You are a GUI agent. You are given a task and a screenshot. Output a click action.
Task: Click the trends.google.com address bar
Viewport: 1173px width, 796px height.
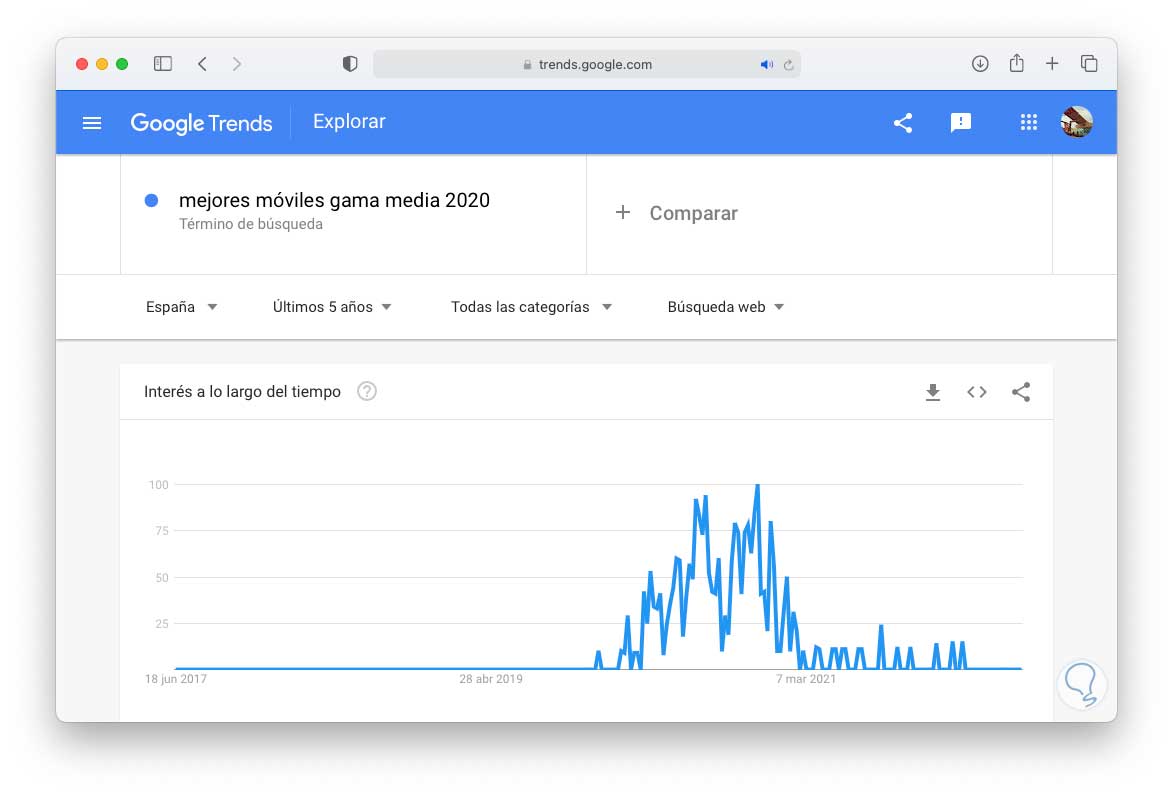click(x=587, y=64)
